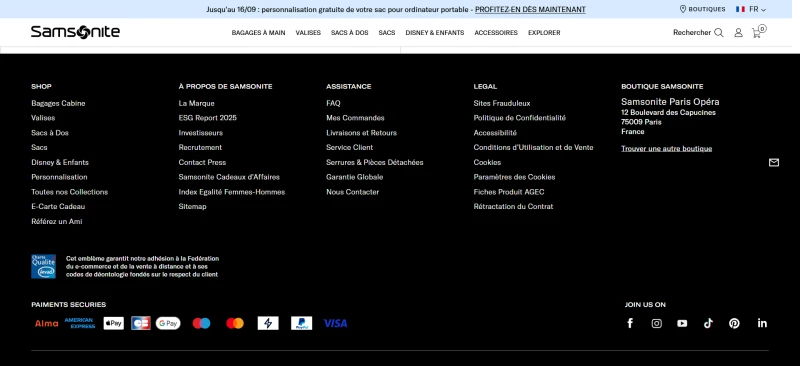This screenshot has width=800, height=366.
Task: Open the Sacs navigation menu
Action: pos(387,33)
